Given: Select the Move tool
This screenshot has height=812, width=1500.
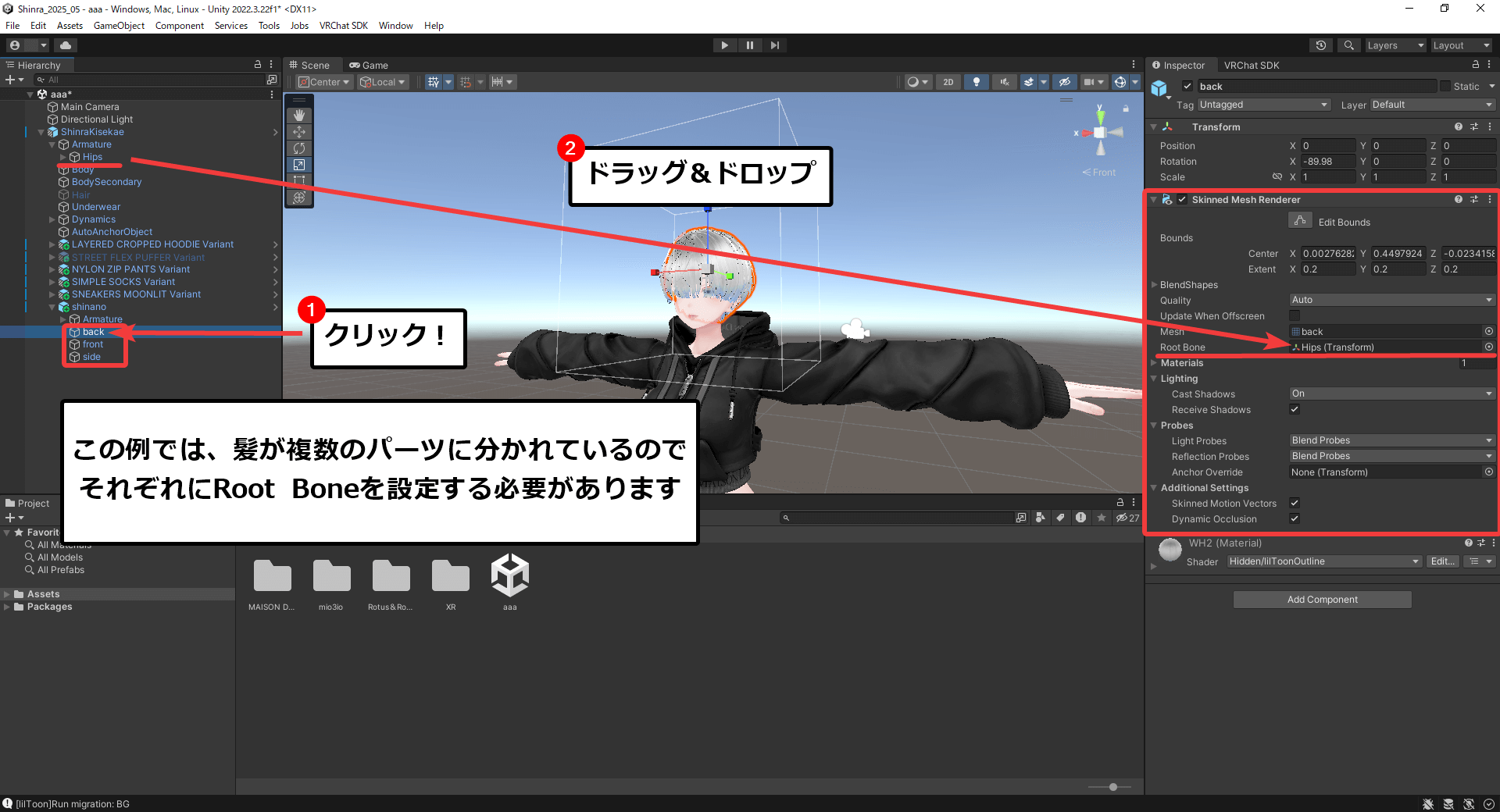Looking at the screenshot, I should (x=299, y=132).
